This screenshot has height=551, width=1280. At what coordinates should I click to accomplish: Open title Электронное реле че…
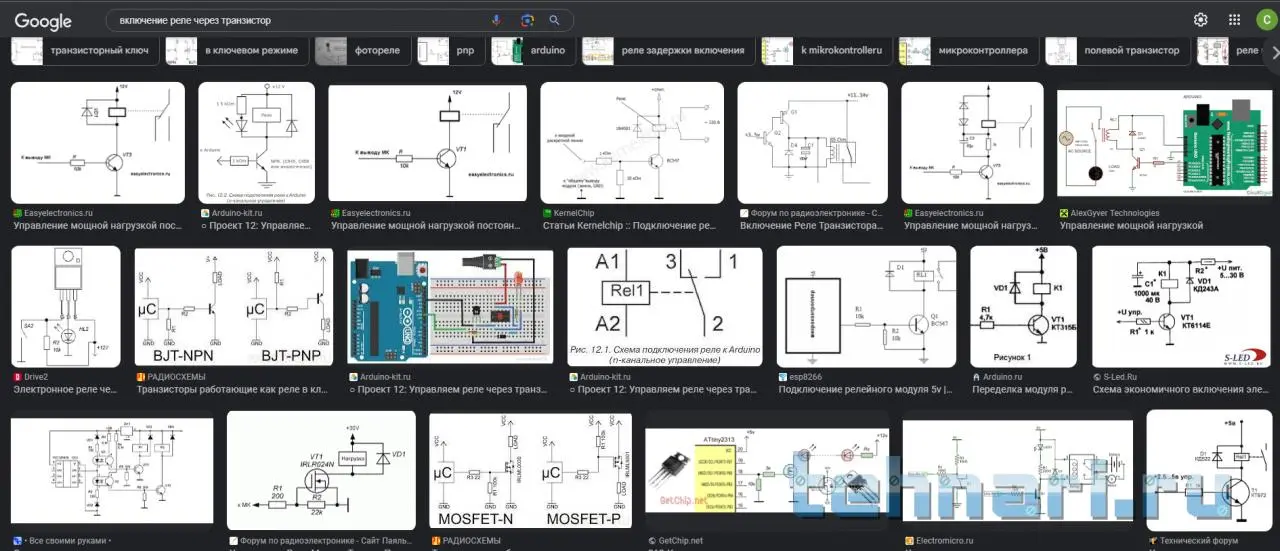[x=65, y=390]
